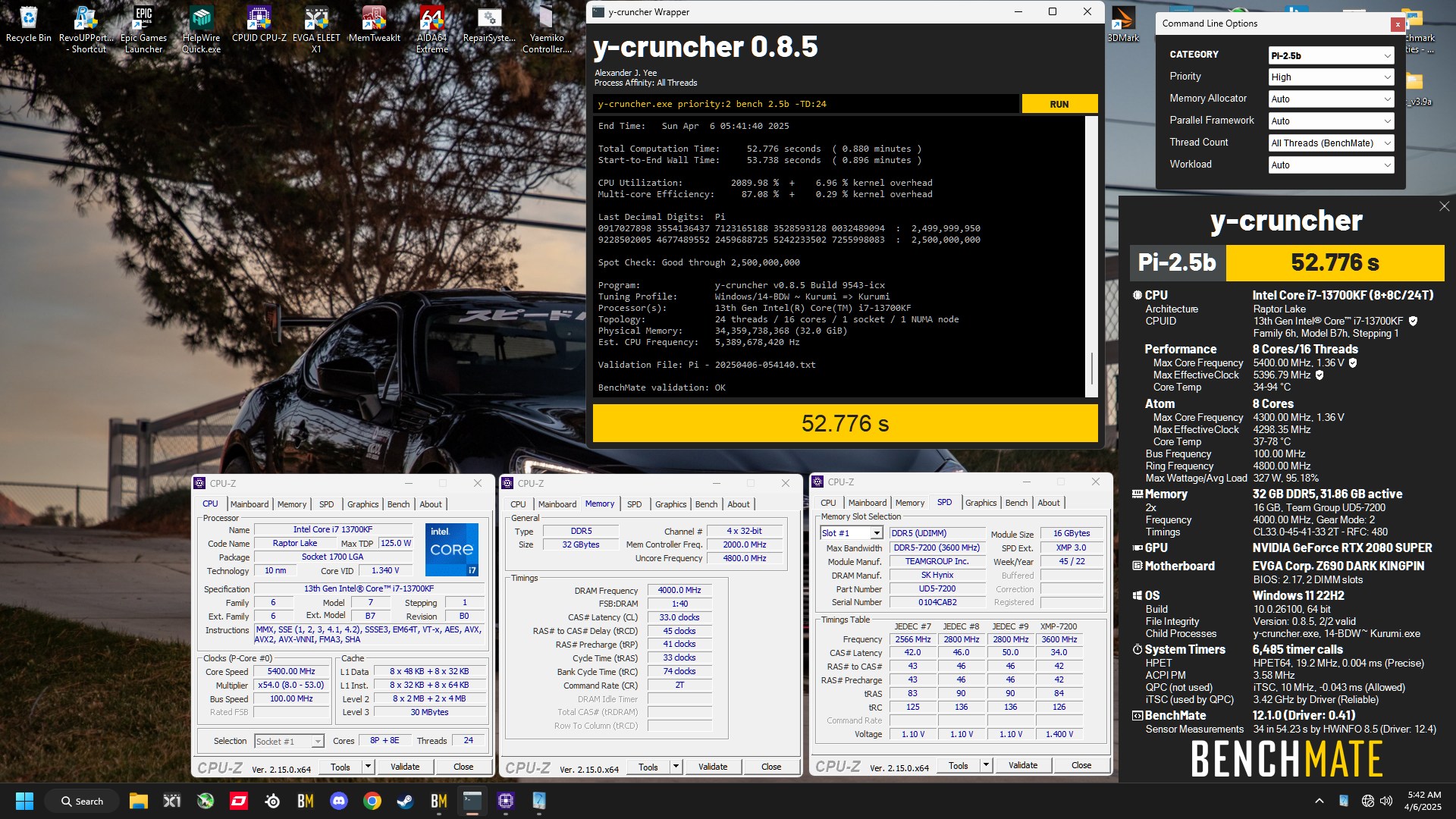1456x819 pixels.
Task: Switch to Mainboard tab in left CPU-Z window
Action: 249,504
